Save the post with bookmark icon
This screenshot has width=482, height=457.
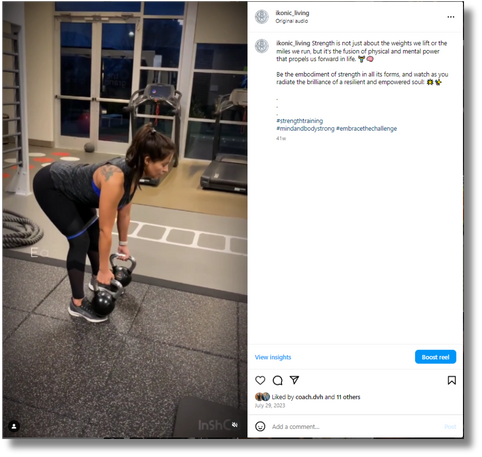(452, 380)
